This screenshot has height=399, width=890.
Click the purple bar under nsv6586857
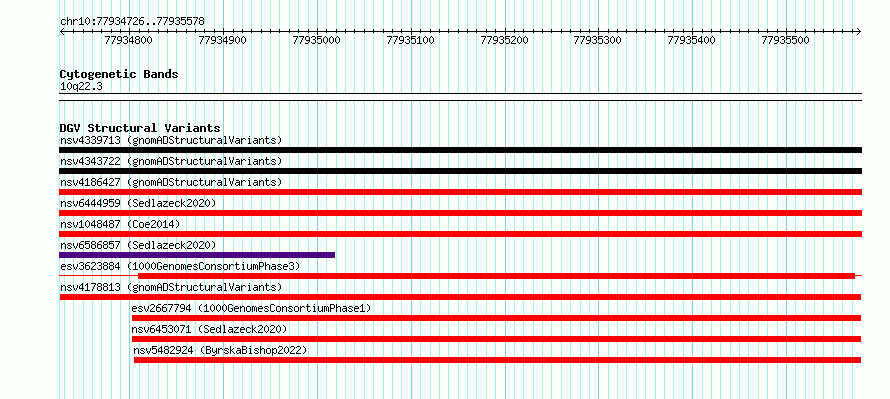click(197, 255)
